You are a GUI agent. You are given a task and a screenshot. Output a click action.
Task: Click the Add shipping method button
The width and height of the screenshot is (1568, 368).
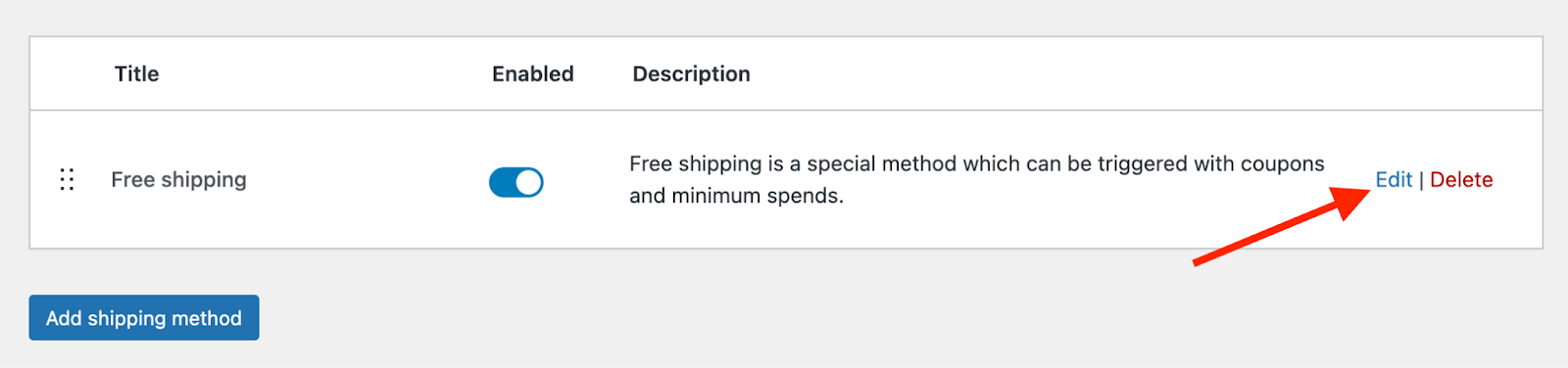click(144, 318)
